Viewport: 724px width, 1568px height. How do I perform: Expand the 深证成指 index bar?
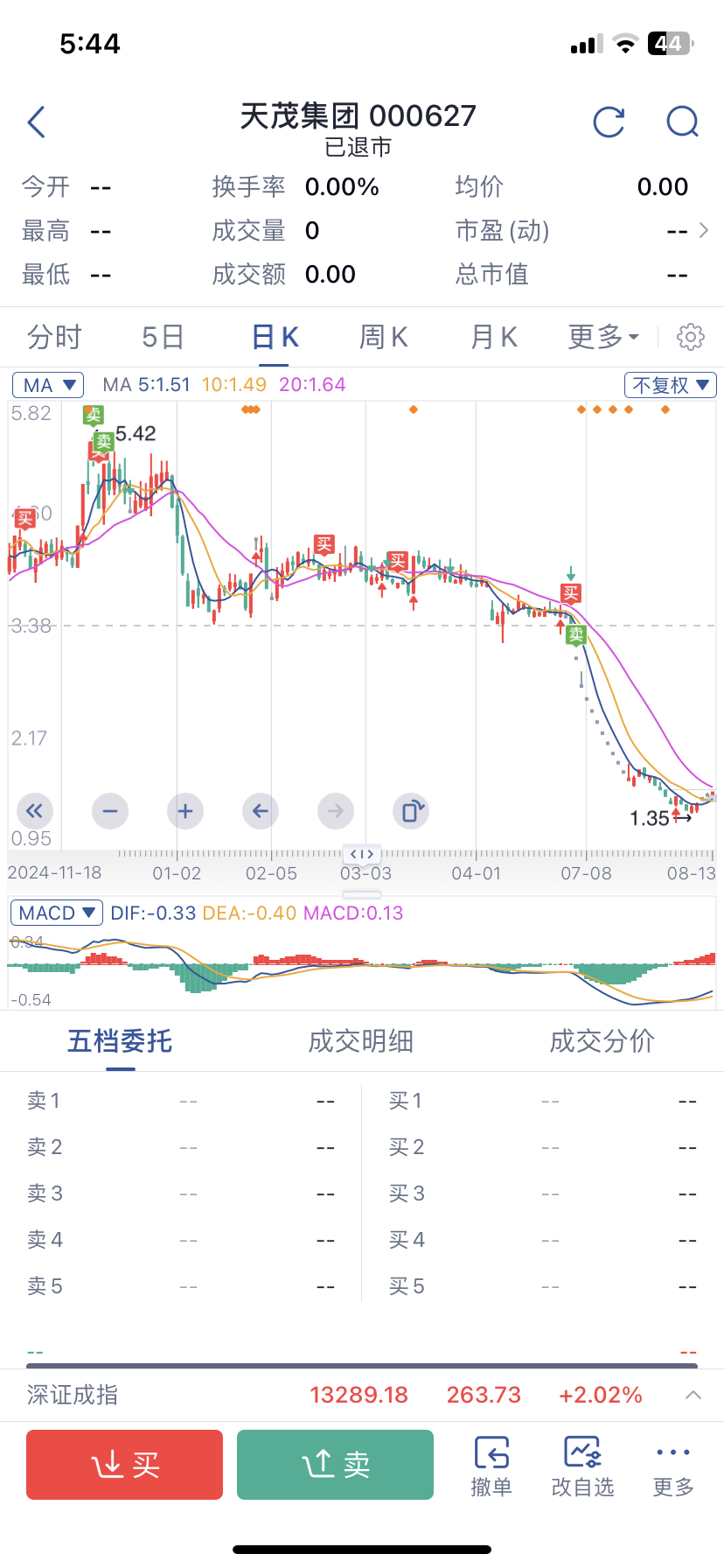coord(693,1395)
